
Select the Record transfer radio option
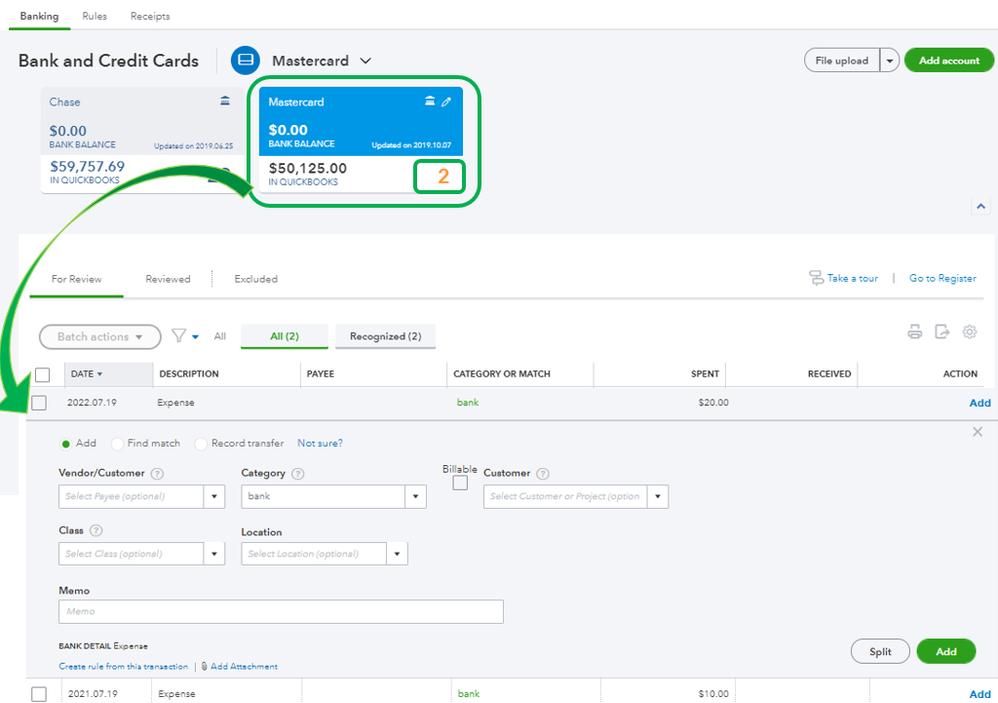(201, 443)
